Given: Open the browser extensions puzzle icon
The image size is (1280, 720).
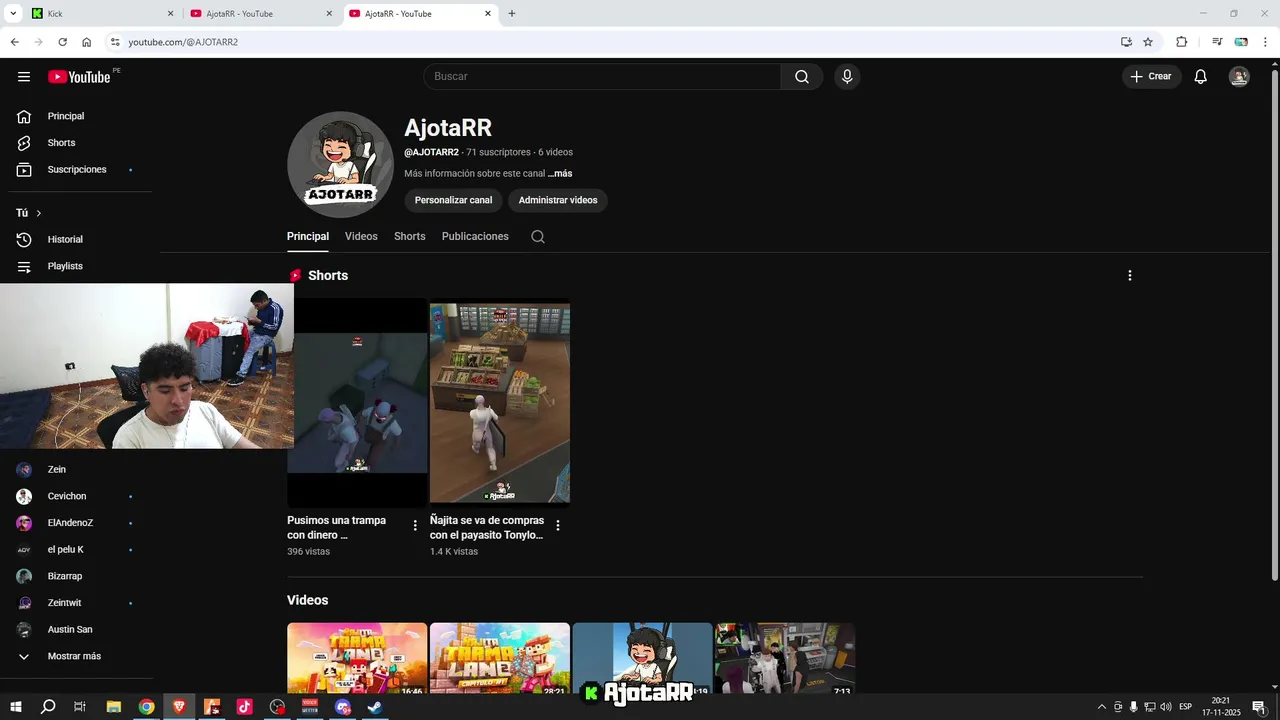Looking at the screenshot, I should pos(1182,42).
